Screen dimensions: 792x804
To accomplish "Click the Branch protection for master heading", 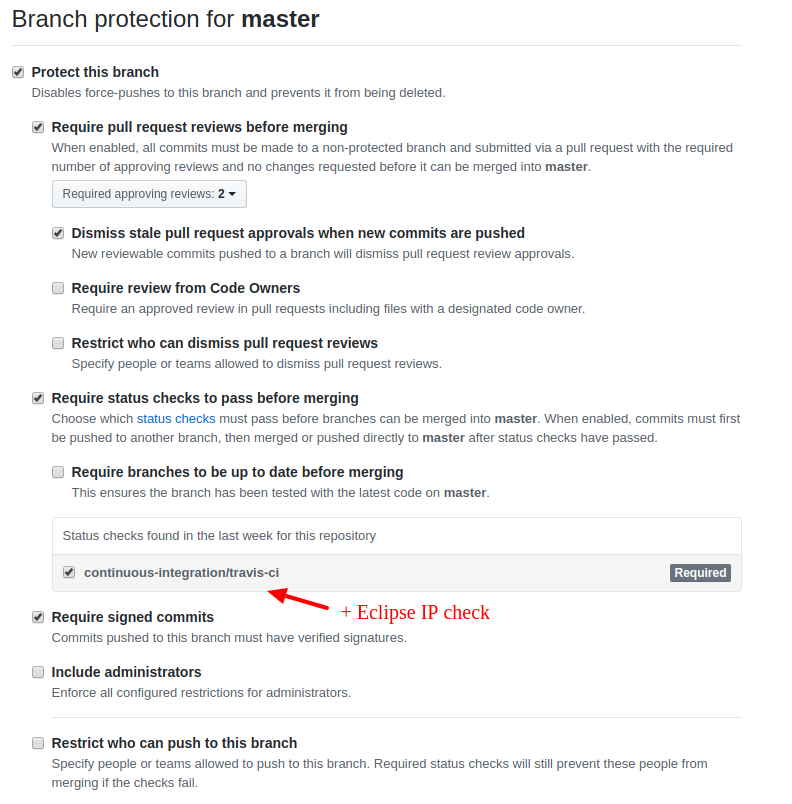I will pyautogui.click(x=160, y=18).
